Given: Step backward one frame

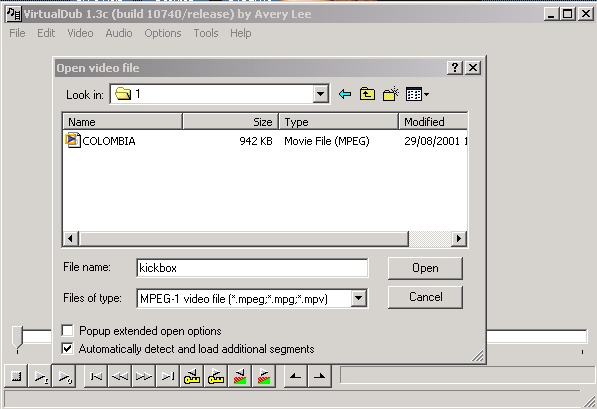Looking at the screenshot, I should (120, 377).
